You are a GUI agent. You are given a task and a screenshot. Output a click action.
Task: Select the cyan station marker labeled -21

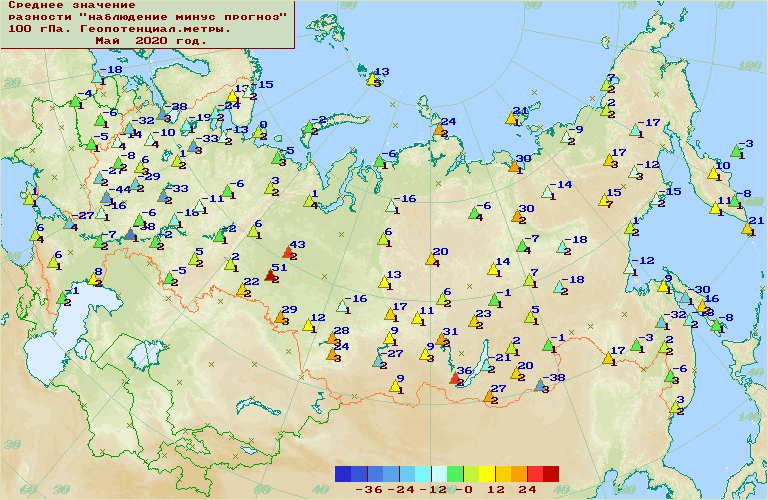(486, 365)
